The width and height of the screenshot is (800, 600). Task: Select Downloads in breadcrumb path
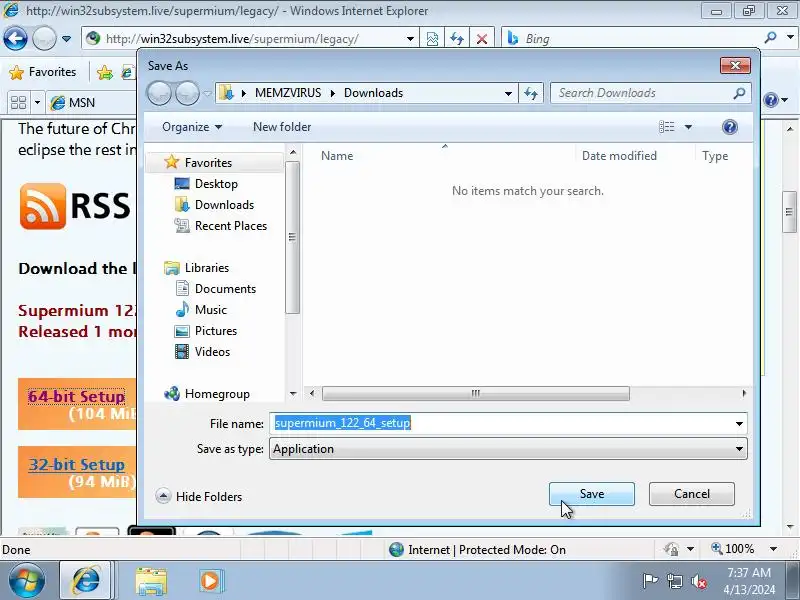[373, 93]
